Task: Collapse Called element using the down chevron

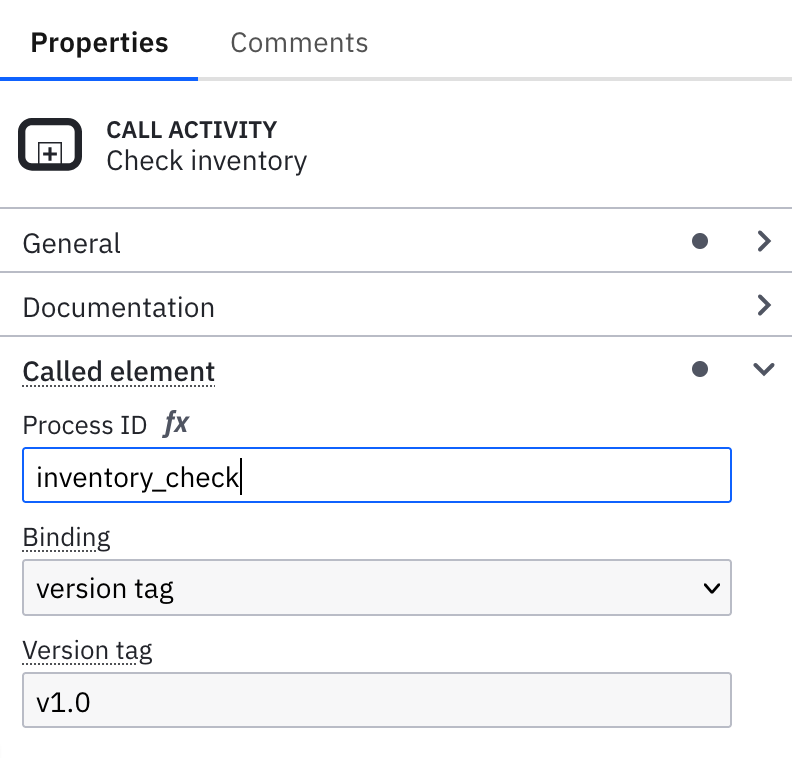Action: (764, 369)
